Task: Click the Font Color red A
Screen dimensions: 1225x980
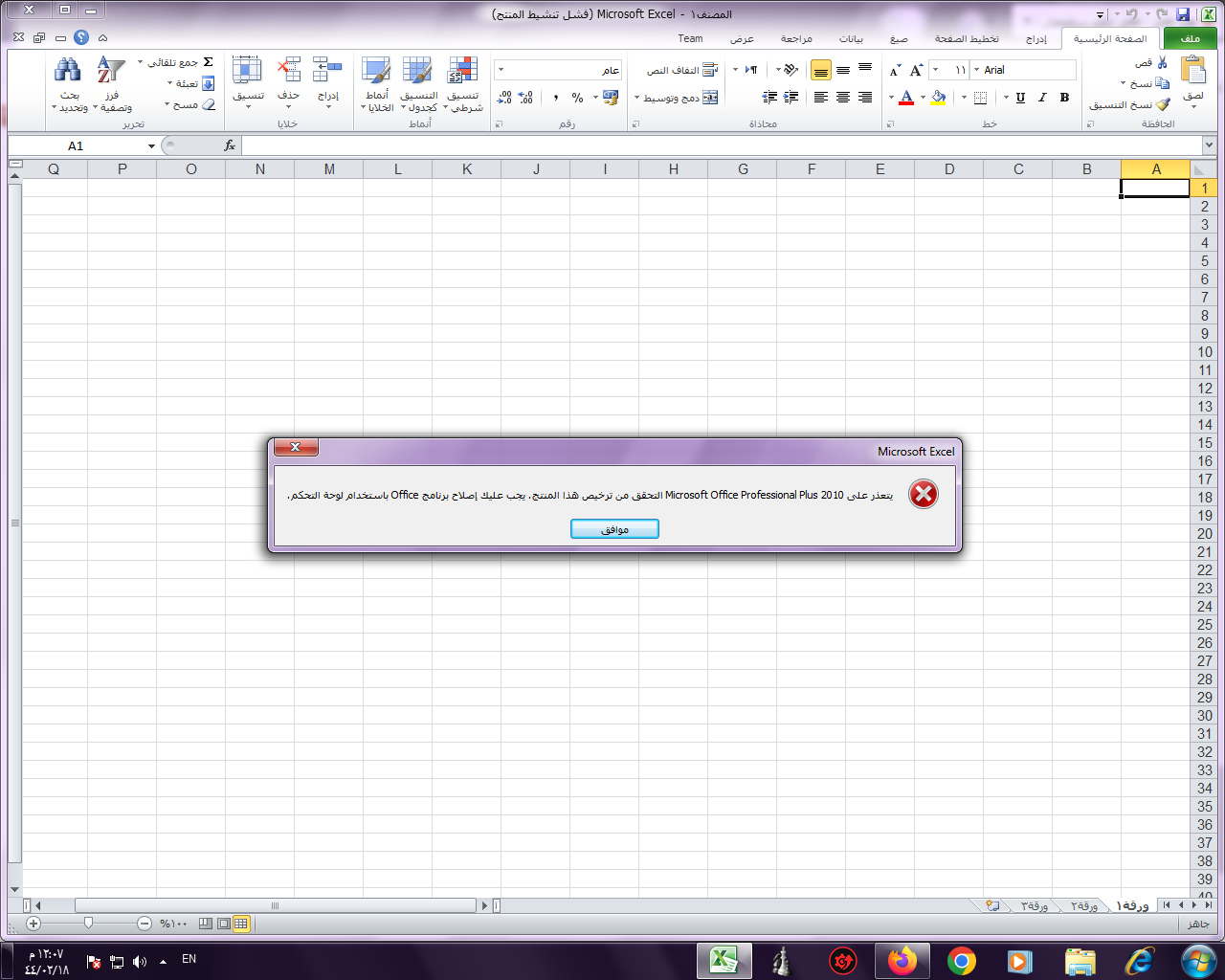Action: (x=906, y=98)
